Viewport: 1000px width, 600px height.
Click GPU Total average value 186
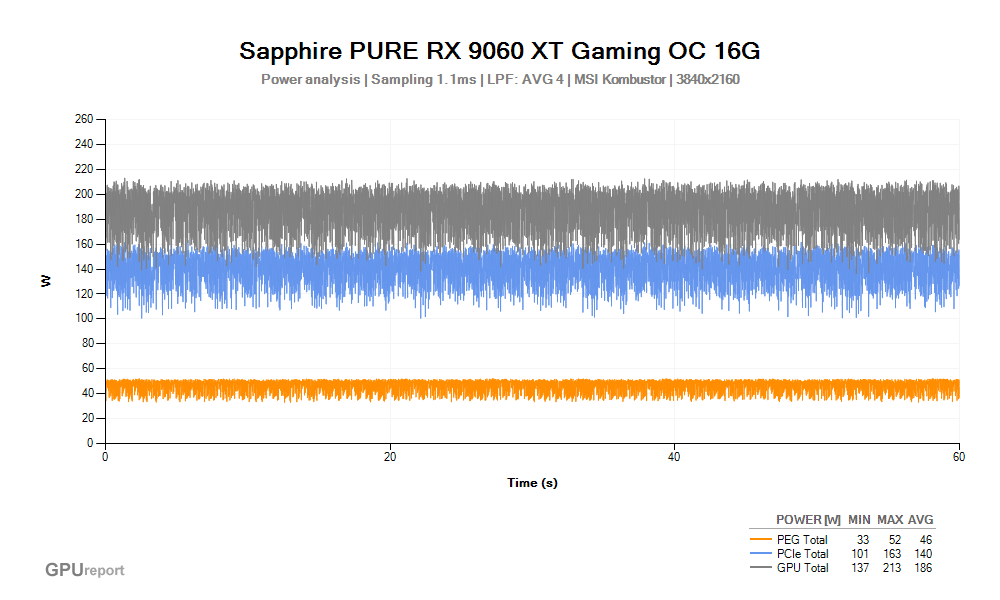(x=923, y=568)
